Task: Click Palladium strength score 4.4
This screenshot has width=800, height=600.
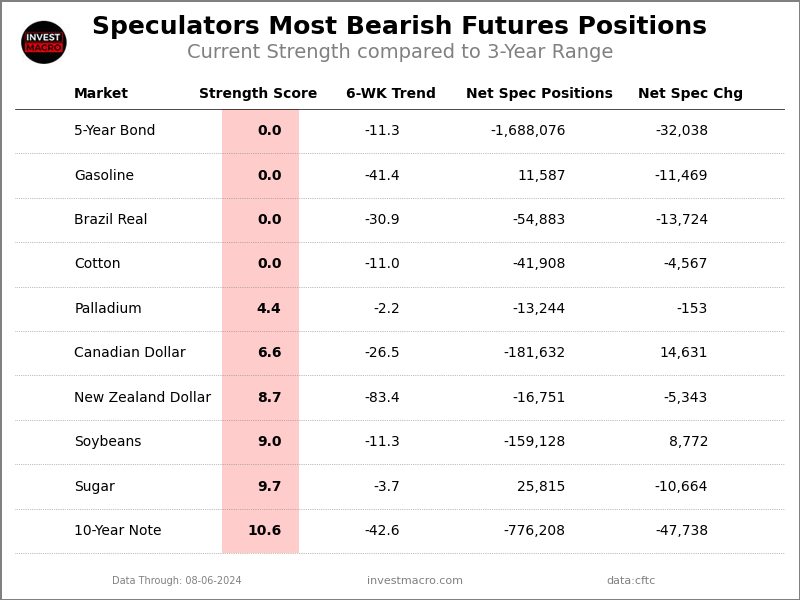Action: click(x=269, y=309)
